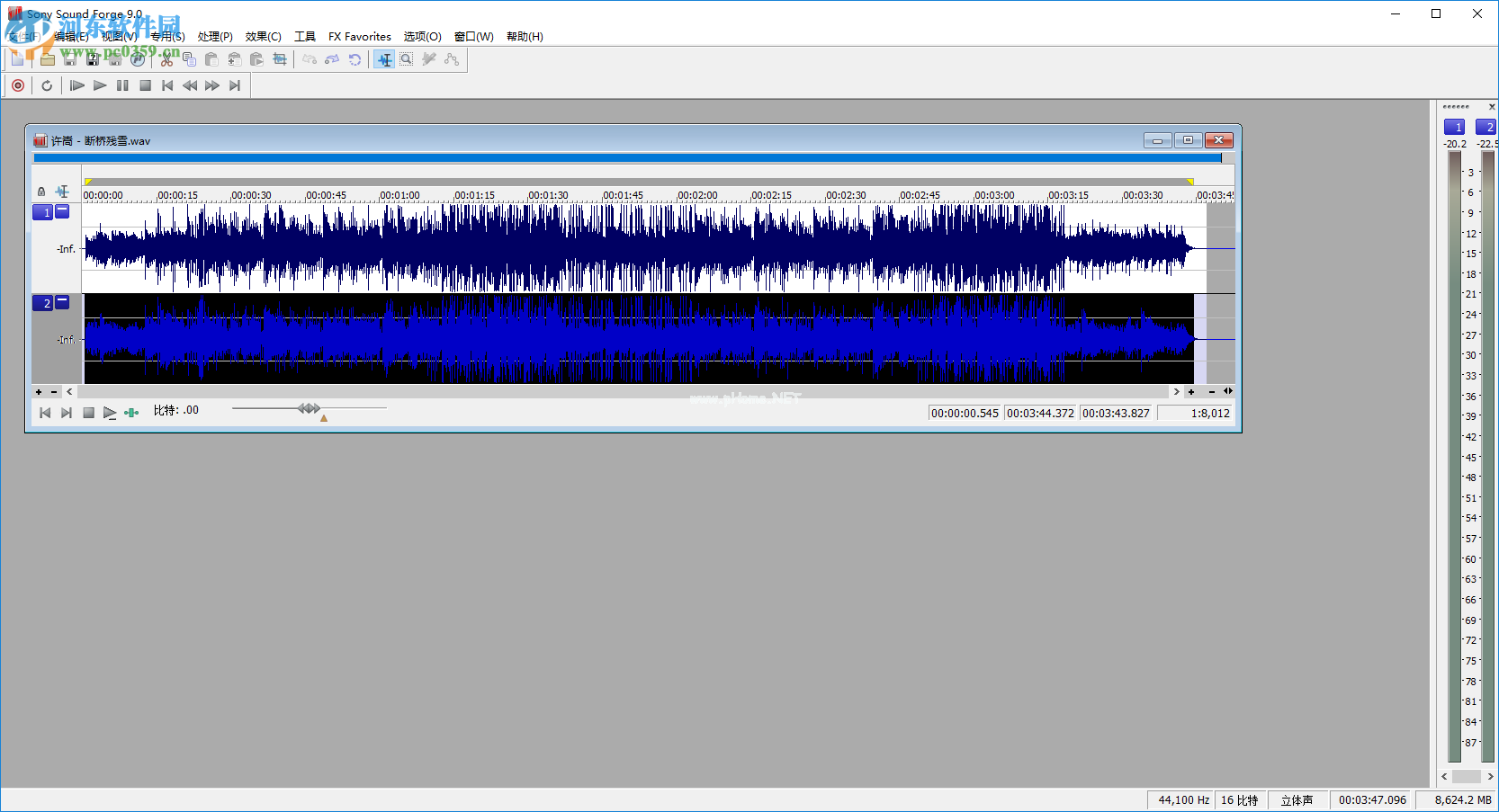Viewport: 1499px width, 812px height.
Task: Stop playback in main transport toolbar
Action: [145, 85]
